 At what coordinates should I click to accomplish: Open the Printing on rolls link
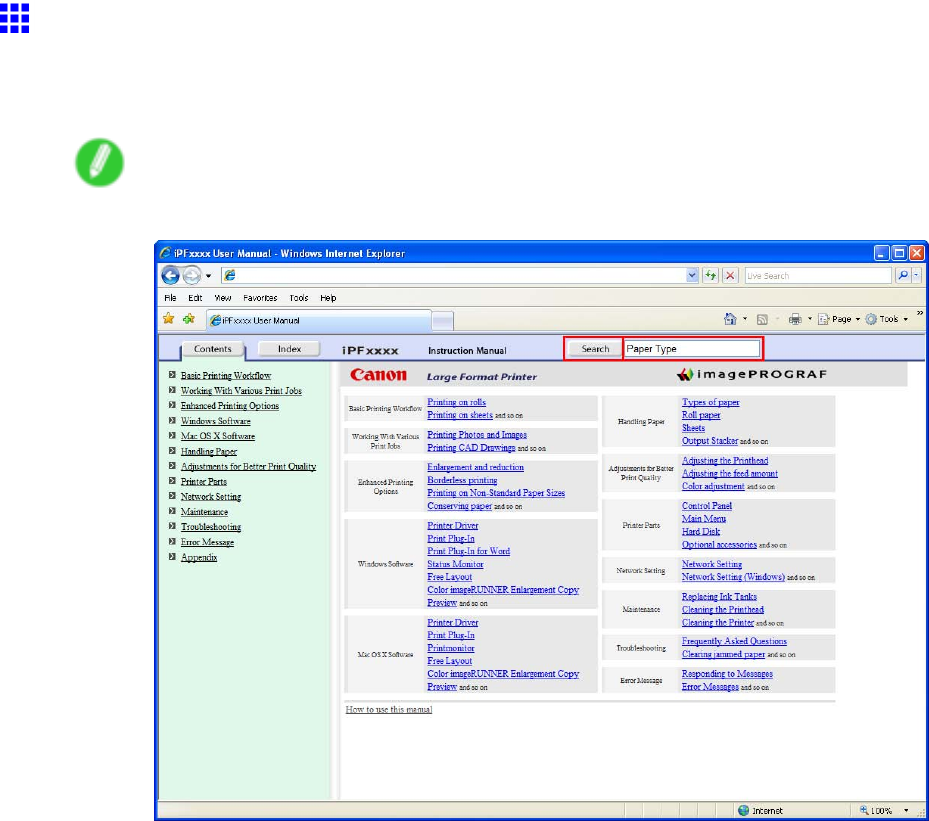click(456, 402)
